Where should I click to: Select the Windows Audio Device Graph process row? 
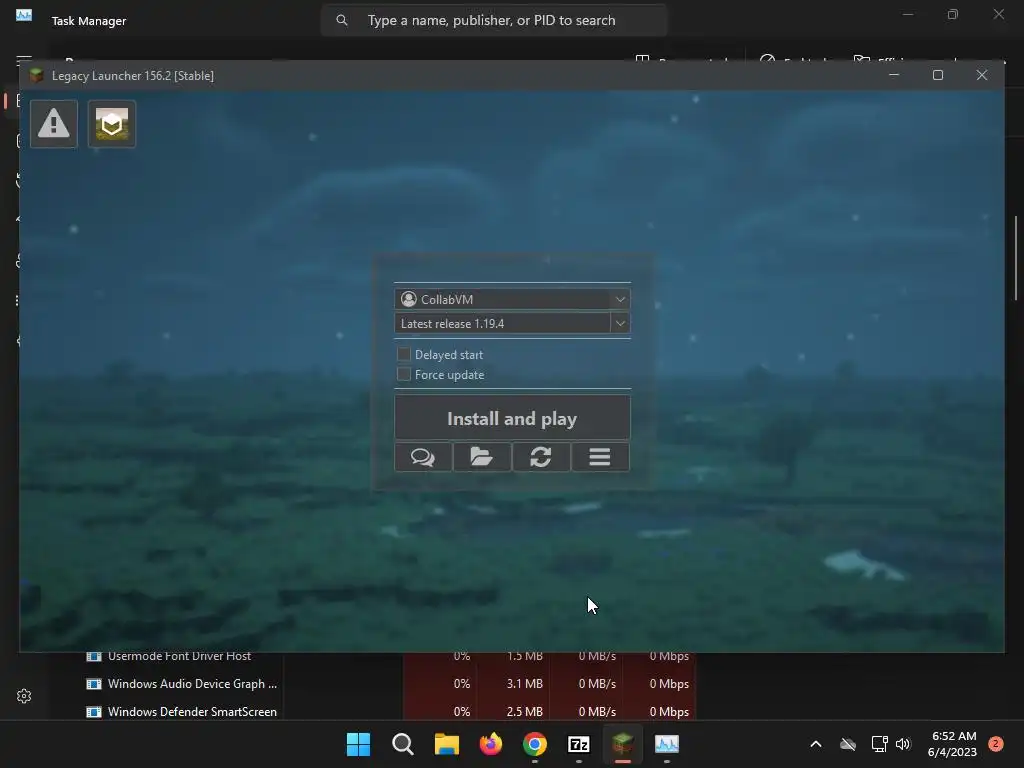pyautogui.click(x=391, y=684)
